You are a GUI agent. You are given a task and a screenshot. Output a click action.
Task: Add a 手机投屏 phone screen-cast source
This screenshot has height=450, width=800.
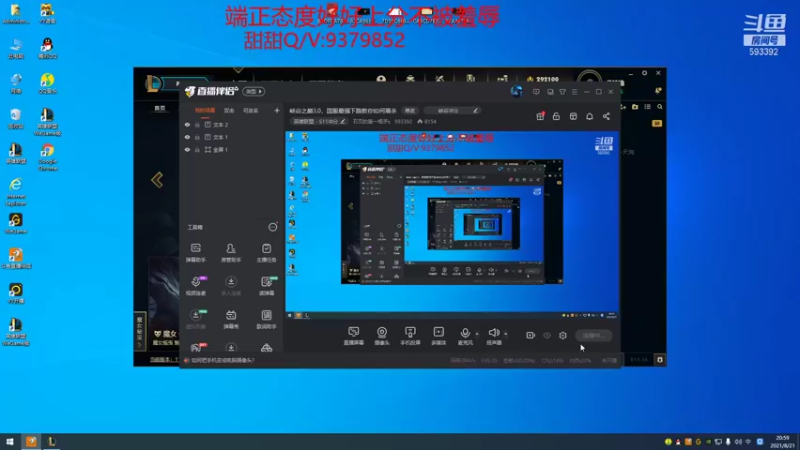point(410,336)
